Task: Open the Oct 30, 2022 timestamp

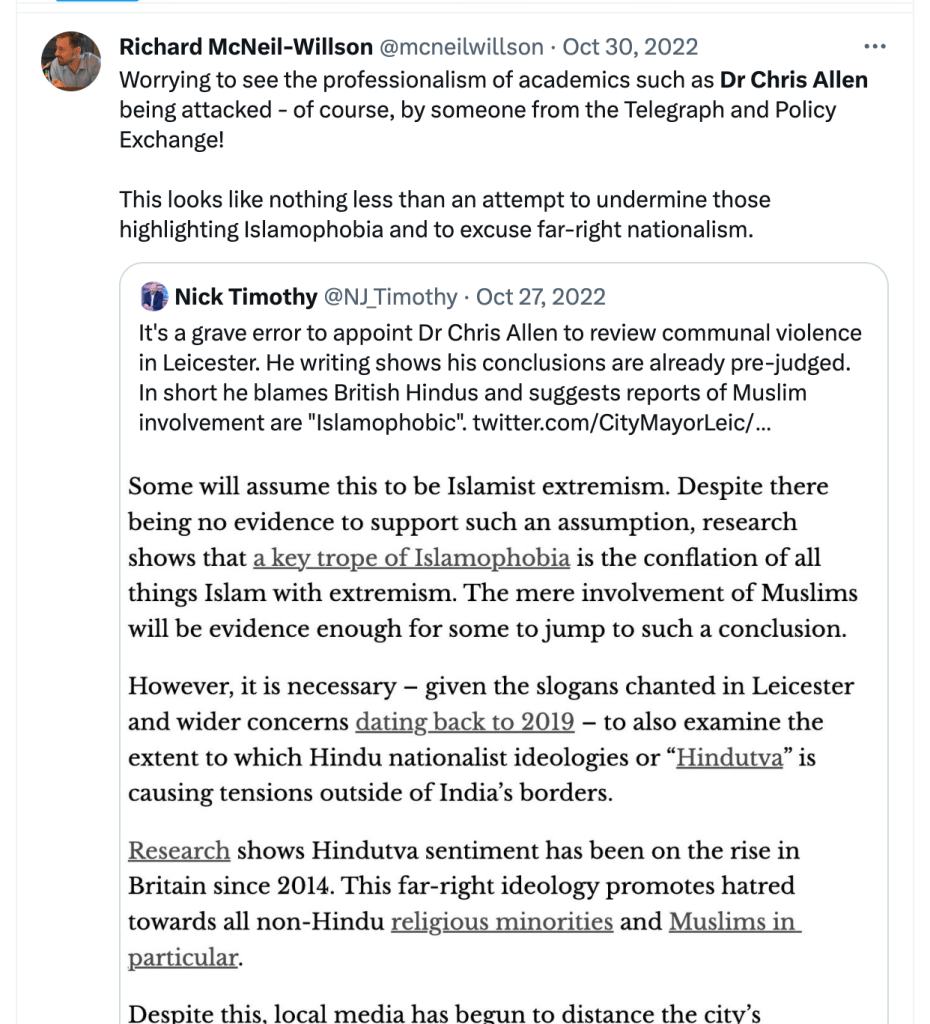Action: pyautogui.click(x=630, y=47)
